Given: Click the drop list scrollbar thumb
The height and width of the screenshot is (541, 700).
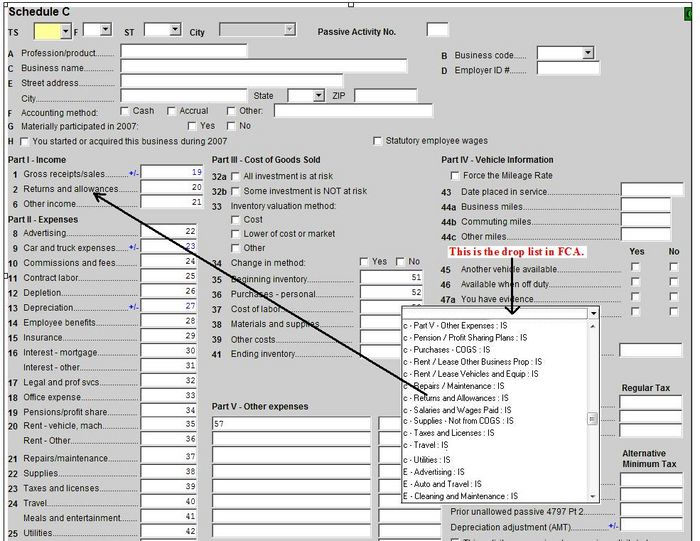Looking at the screenshot, I should click(592, 419).
